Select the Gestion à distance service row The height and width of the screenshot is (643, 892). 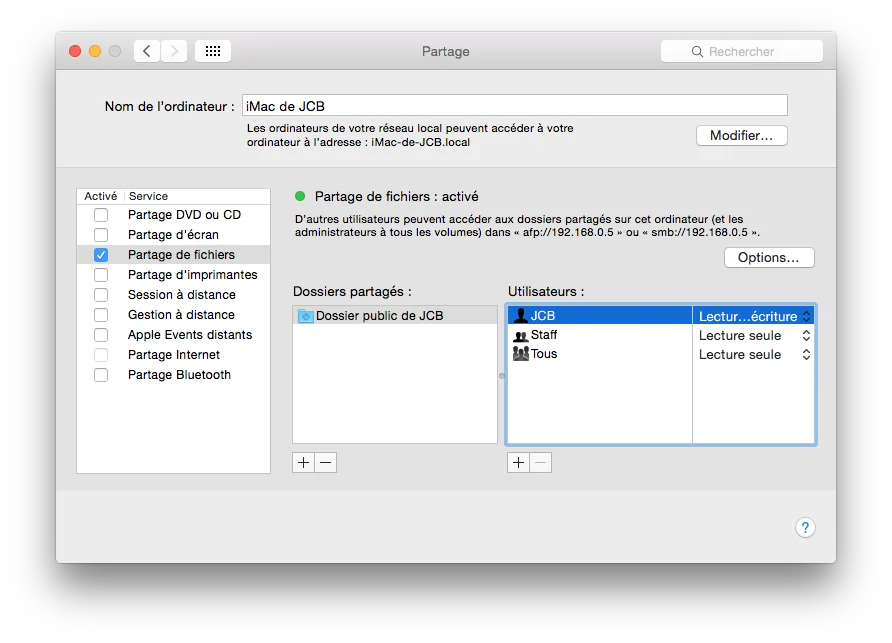174,315
